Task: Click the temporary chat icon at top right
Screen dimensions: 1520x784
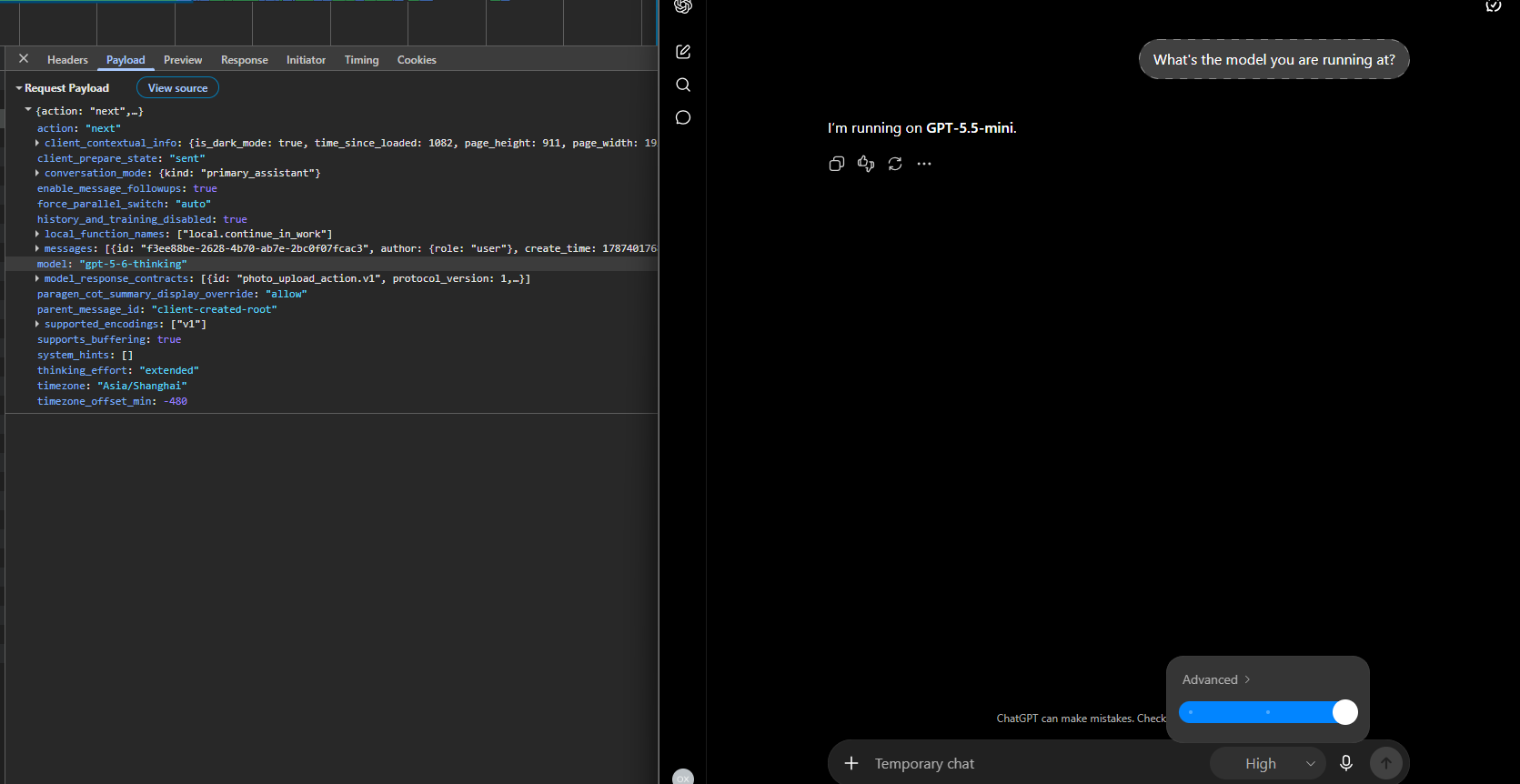Action: point(1494,6)
